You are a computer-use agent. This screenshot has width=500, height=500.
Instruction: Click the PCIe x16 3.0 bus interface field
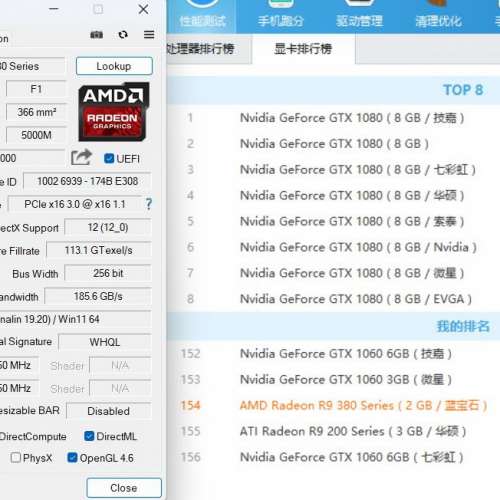(x=75, y=204)
